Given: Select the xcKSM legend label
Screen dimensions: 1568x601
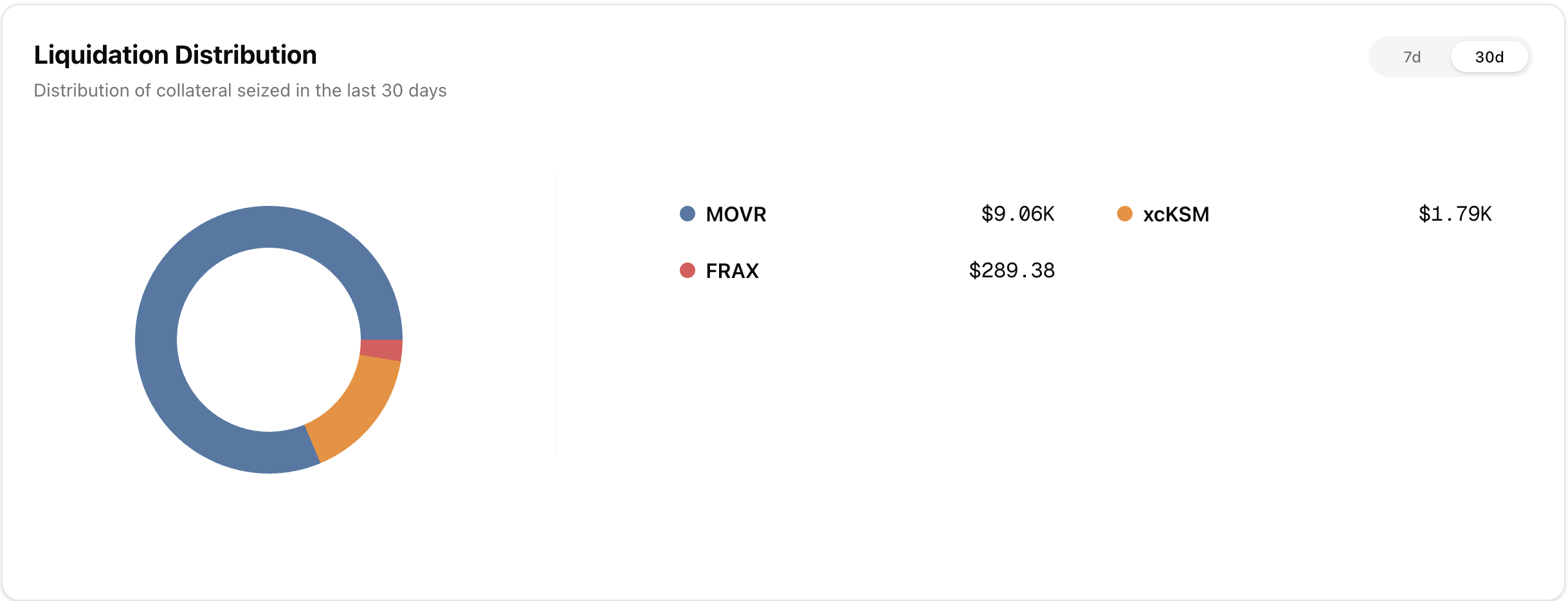Looking at the screenshot, I should 1176,214.
